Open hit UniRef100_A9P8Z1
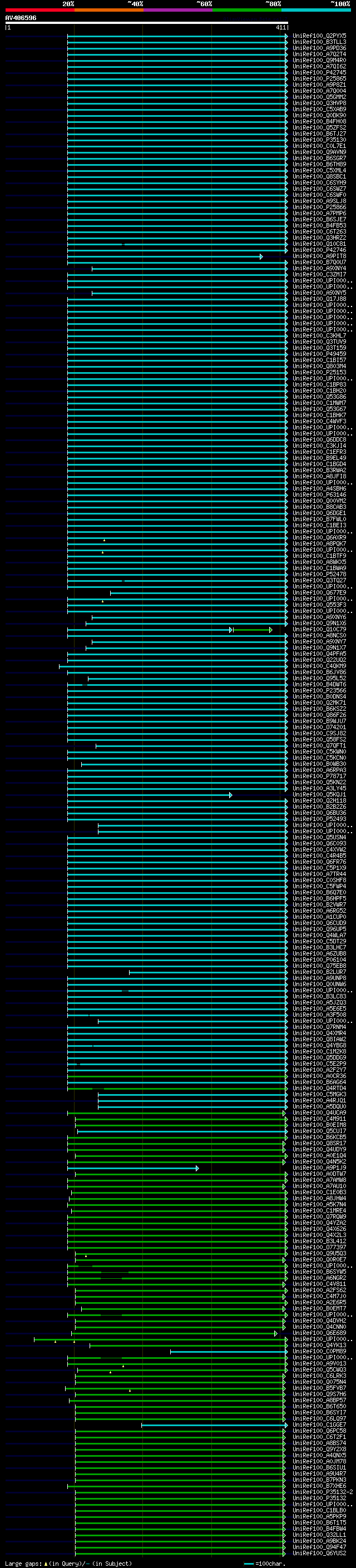Image resolution: width=356 pixels, height=1568 pixels. (x=319, y=85)
